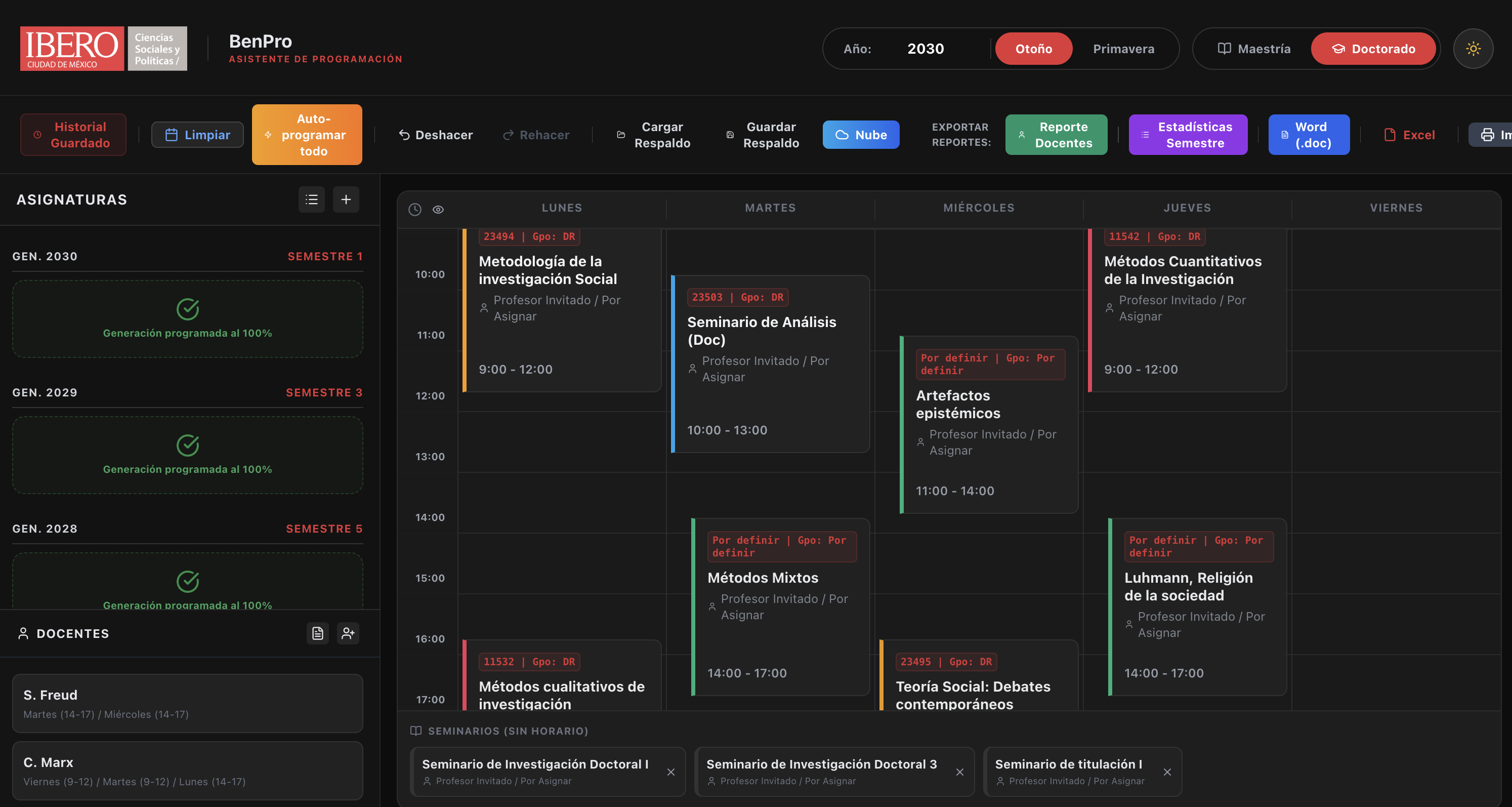
Task: Open the Nube cloud button
Action: pyautogui.click(x=861, y=135)
